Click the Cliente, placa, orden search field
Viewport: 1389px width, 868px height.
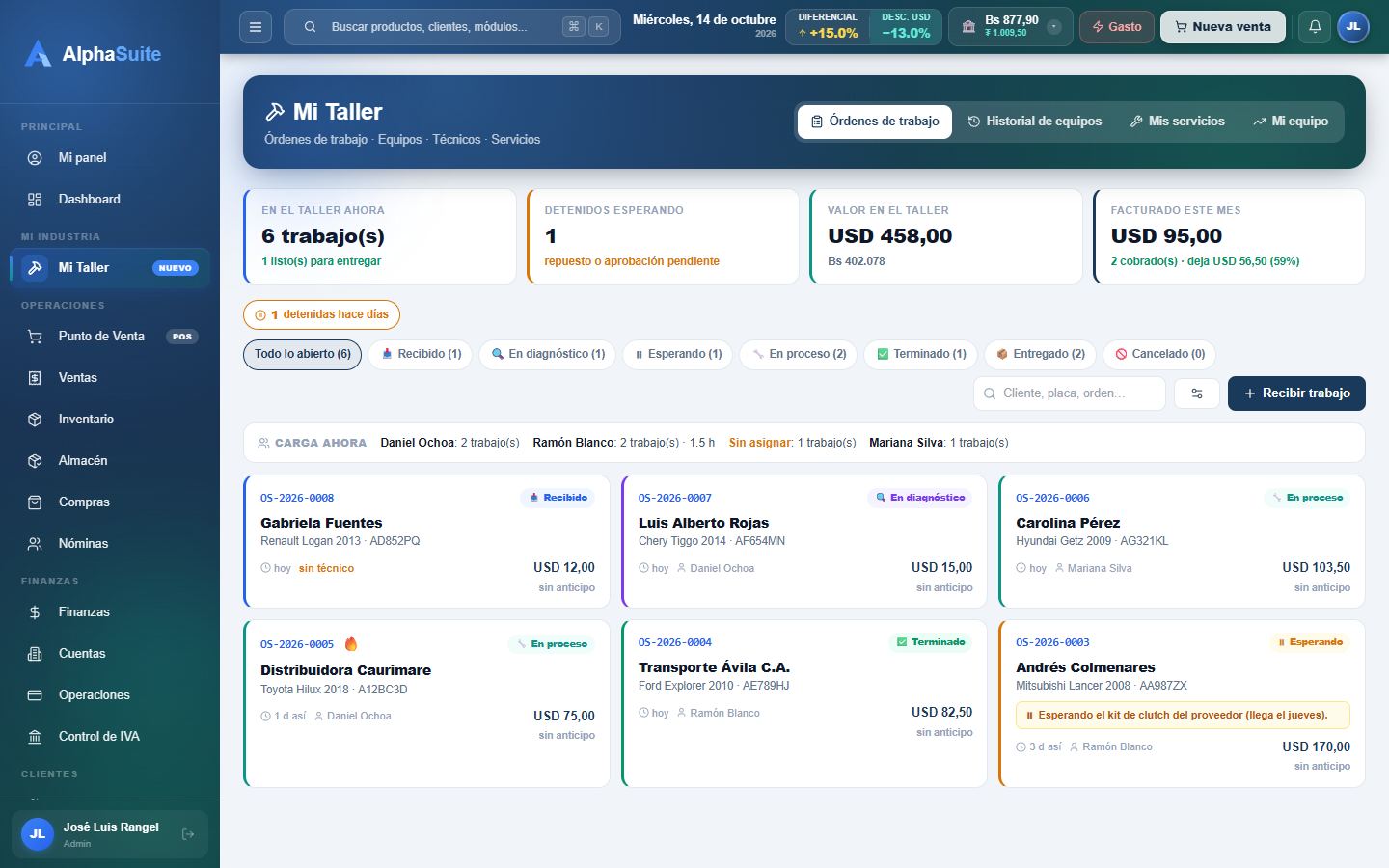coord(1070,393)
